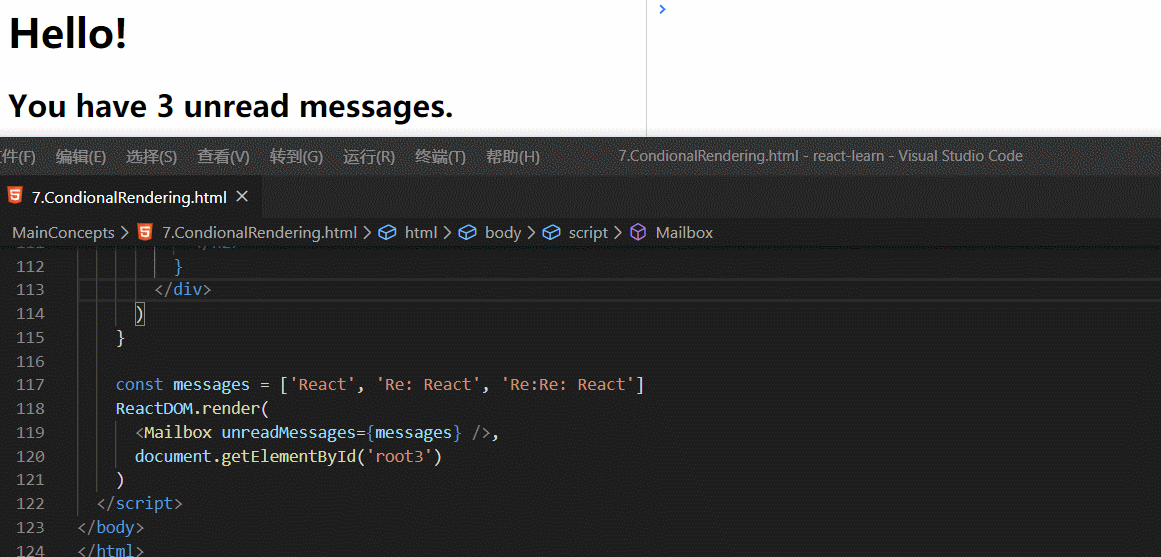Close the 7.CondionalRendering.html tab
Viewport: 1161px width, 557px height.
(241, 197)
